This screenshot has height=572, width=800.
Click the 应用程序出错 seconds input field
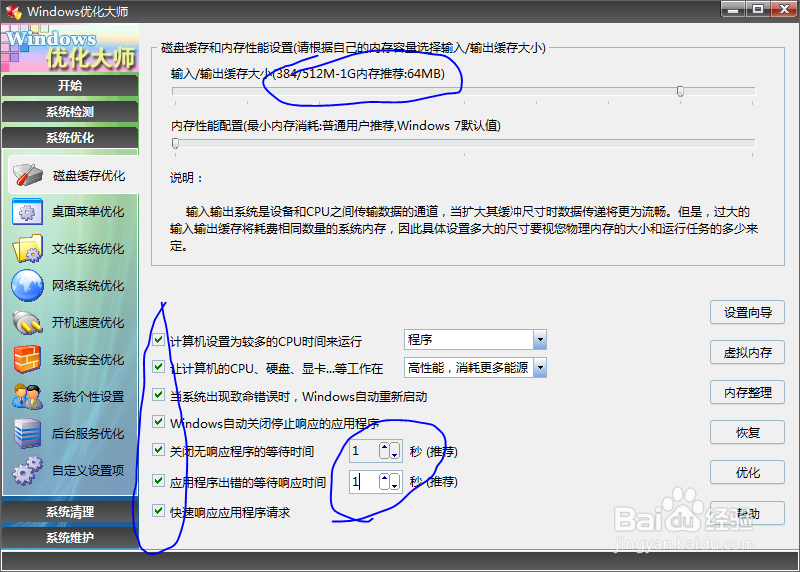click(364, 481)
